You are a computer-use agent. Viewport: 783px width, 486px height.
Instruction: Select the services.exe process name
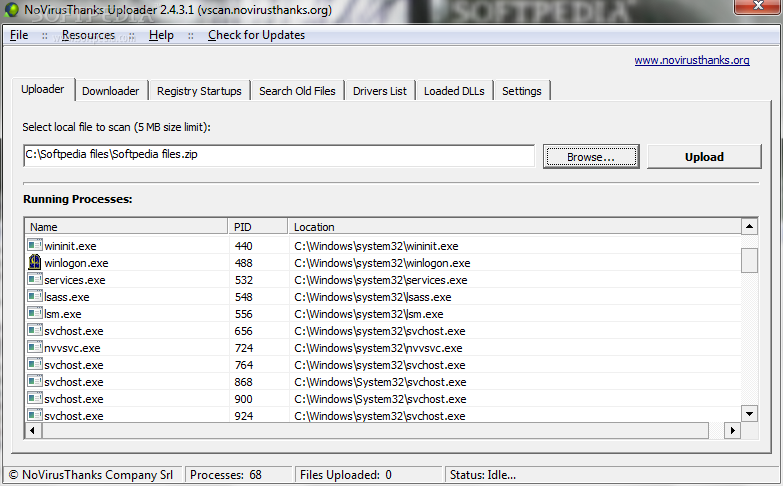74,280
